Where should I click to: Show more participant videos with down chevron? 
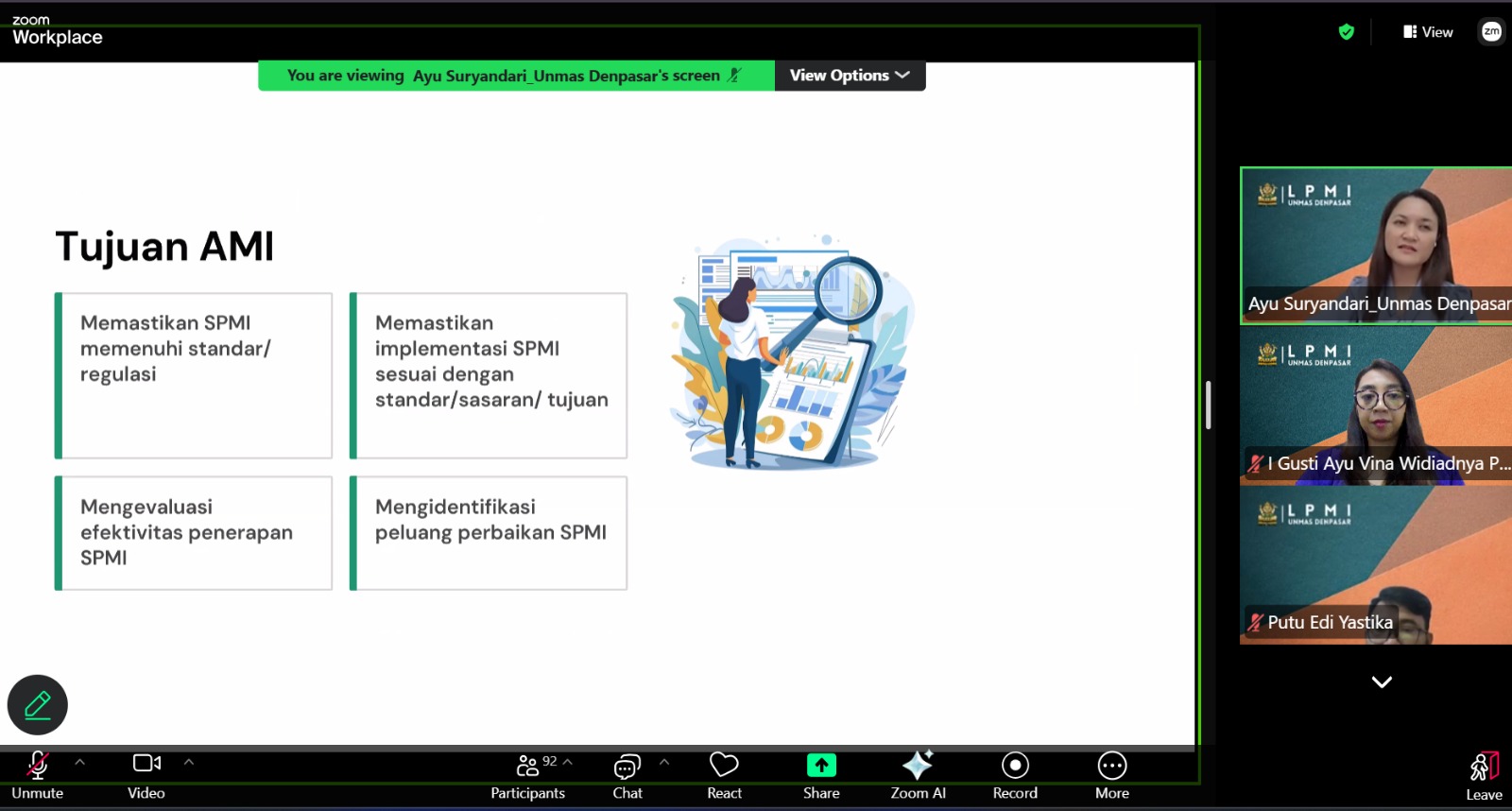[x=1382, y=682]
